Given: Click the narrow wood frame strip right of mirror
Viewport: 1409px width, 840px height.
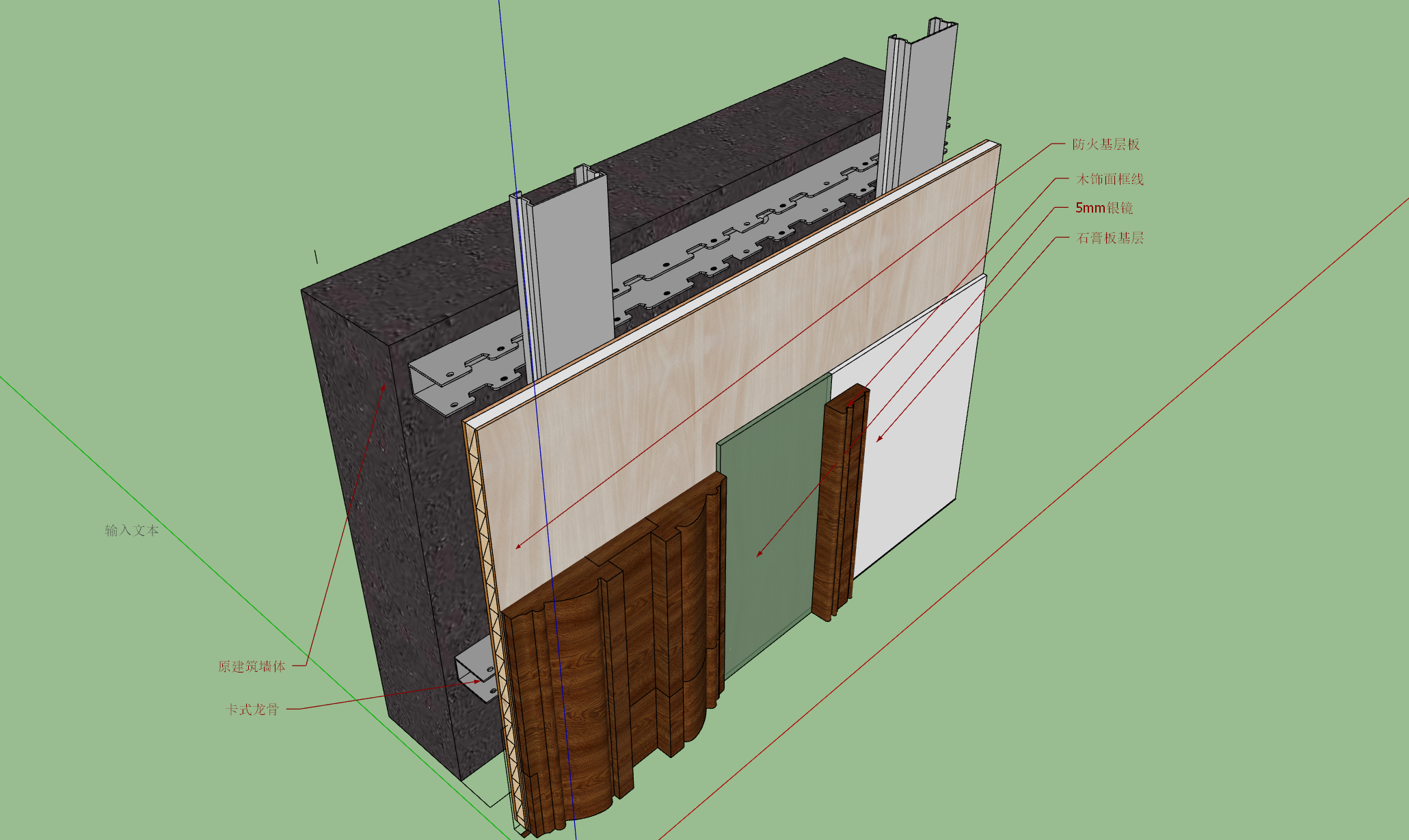Looking at the screenshot, I should point(840,502).
